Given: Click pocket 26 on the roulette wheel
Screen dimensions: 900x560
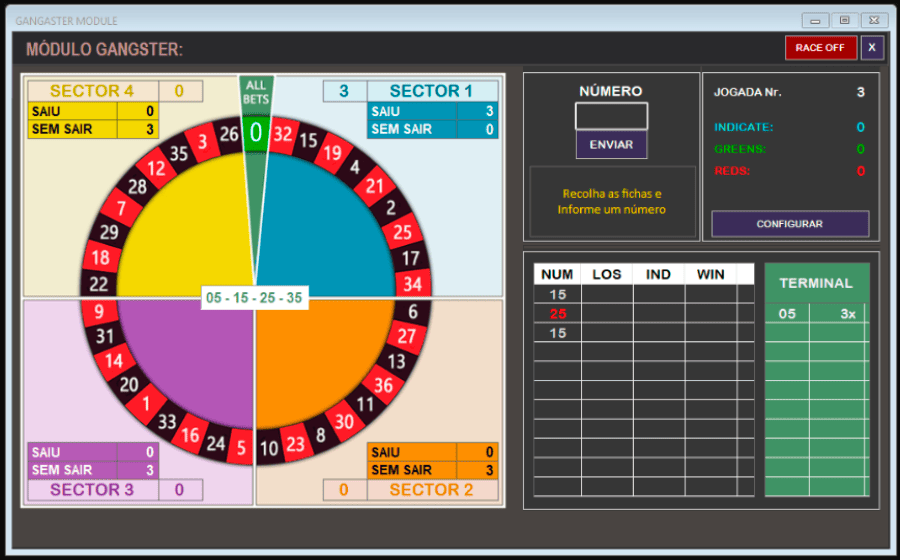Looking at the screenshot, I should tap(229, 133).
